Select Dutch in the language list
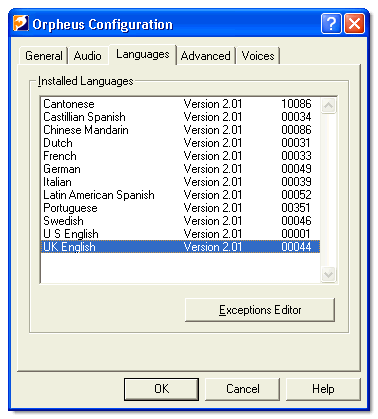This screenshot has height=419, width=378. [180, 143]
